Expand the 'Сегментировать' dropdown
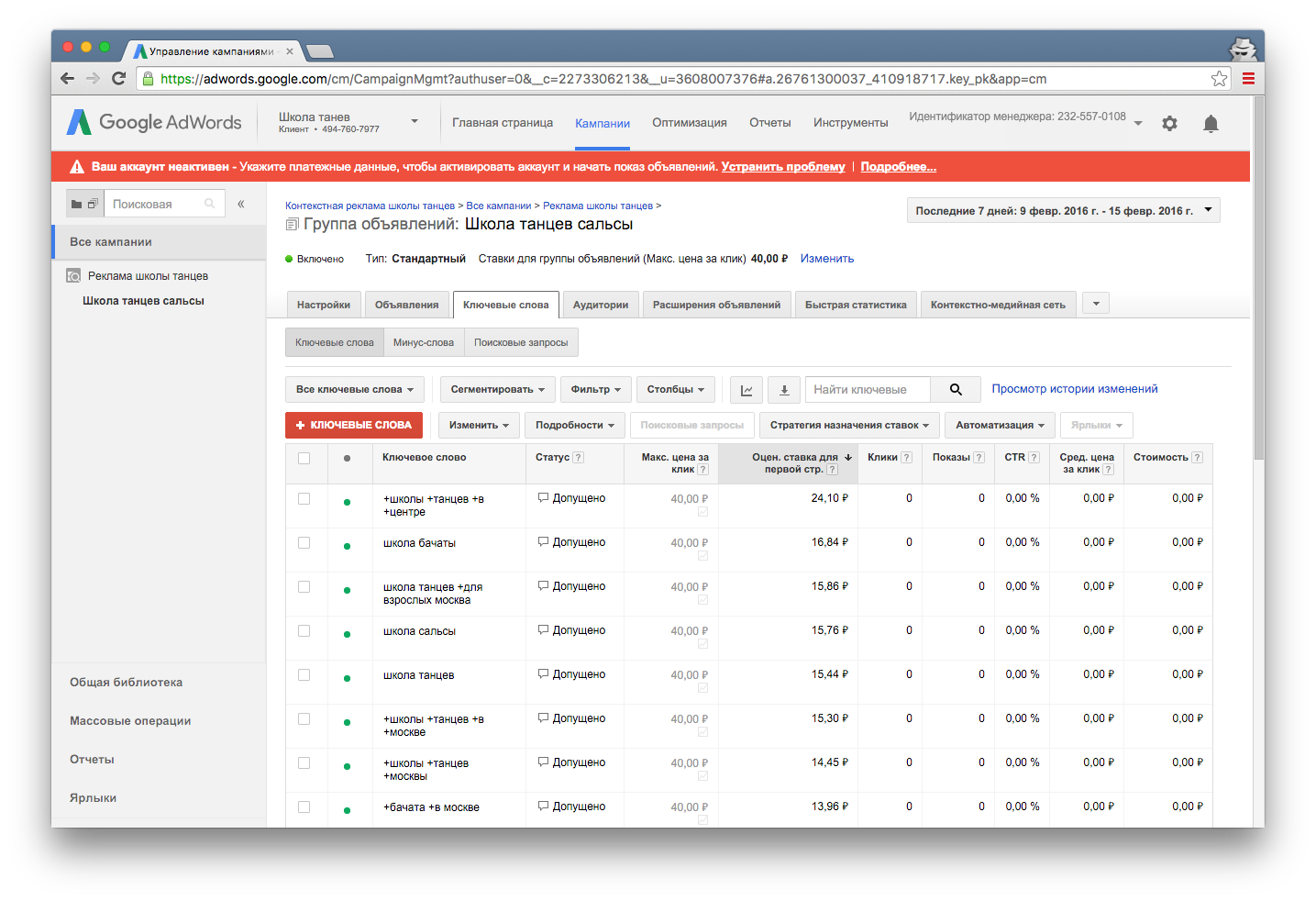The image size is (1316, 901). point(497,390)
